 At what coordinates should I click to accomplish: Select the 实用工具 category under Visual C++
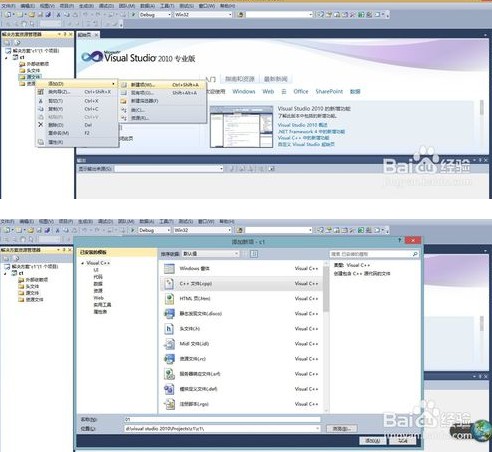point(102,305)
